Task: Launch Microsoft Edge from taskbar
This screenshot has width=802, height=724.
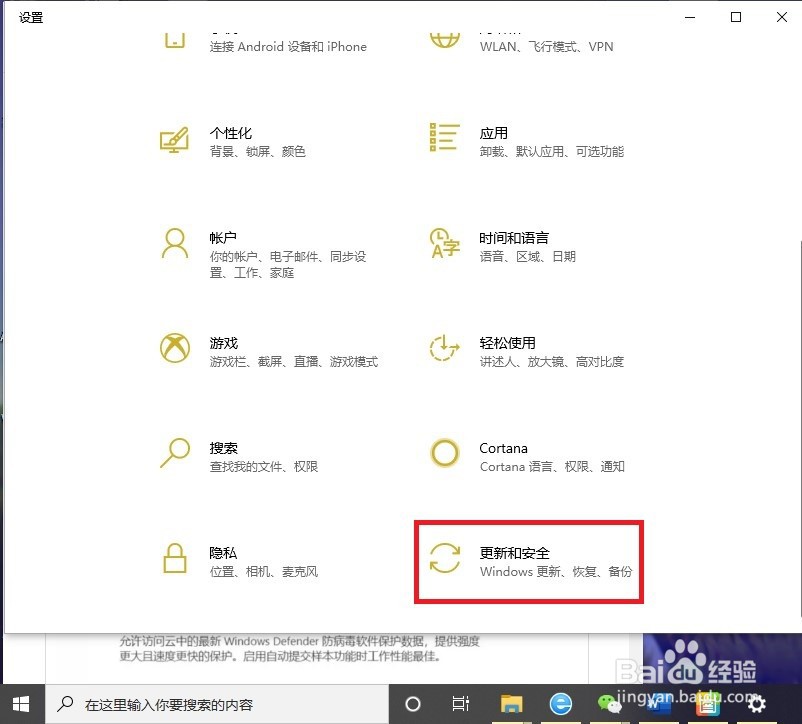Action: (x=560, y=704)
